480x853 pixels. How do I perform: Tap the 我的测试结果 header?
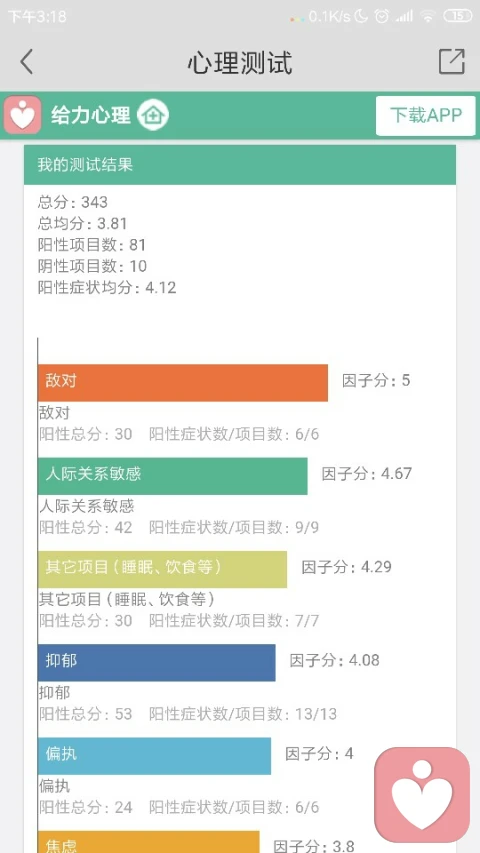coord(239,165)
